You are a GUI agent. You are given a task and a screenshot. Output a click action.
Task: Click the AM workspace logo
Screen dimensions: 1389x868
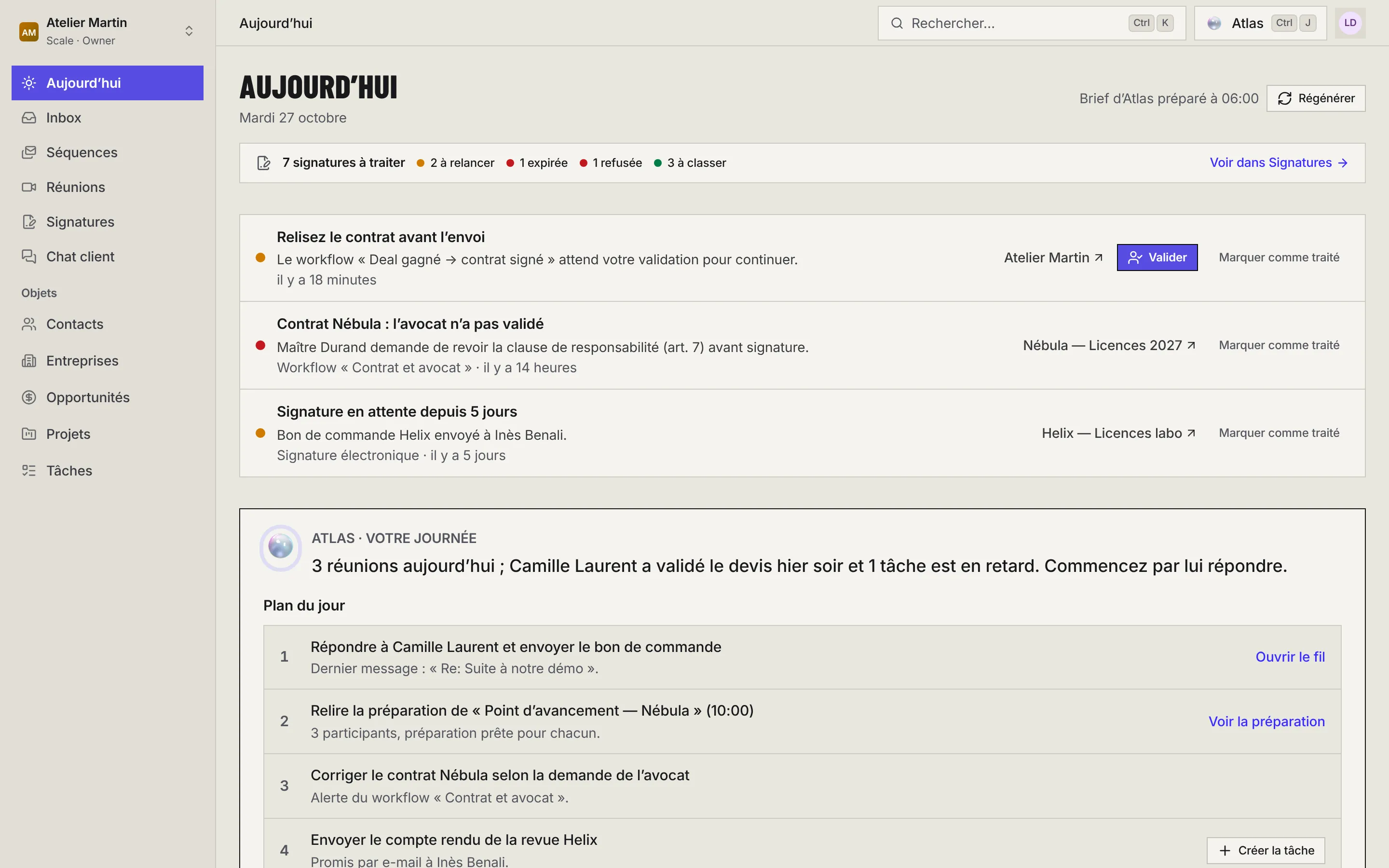(x=29, y=31)
